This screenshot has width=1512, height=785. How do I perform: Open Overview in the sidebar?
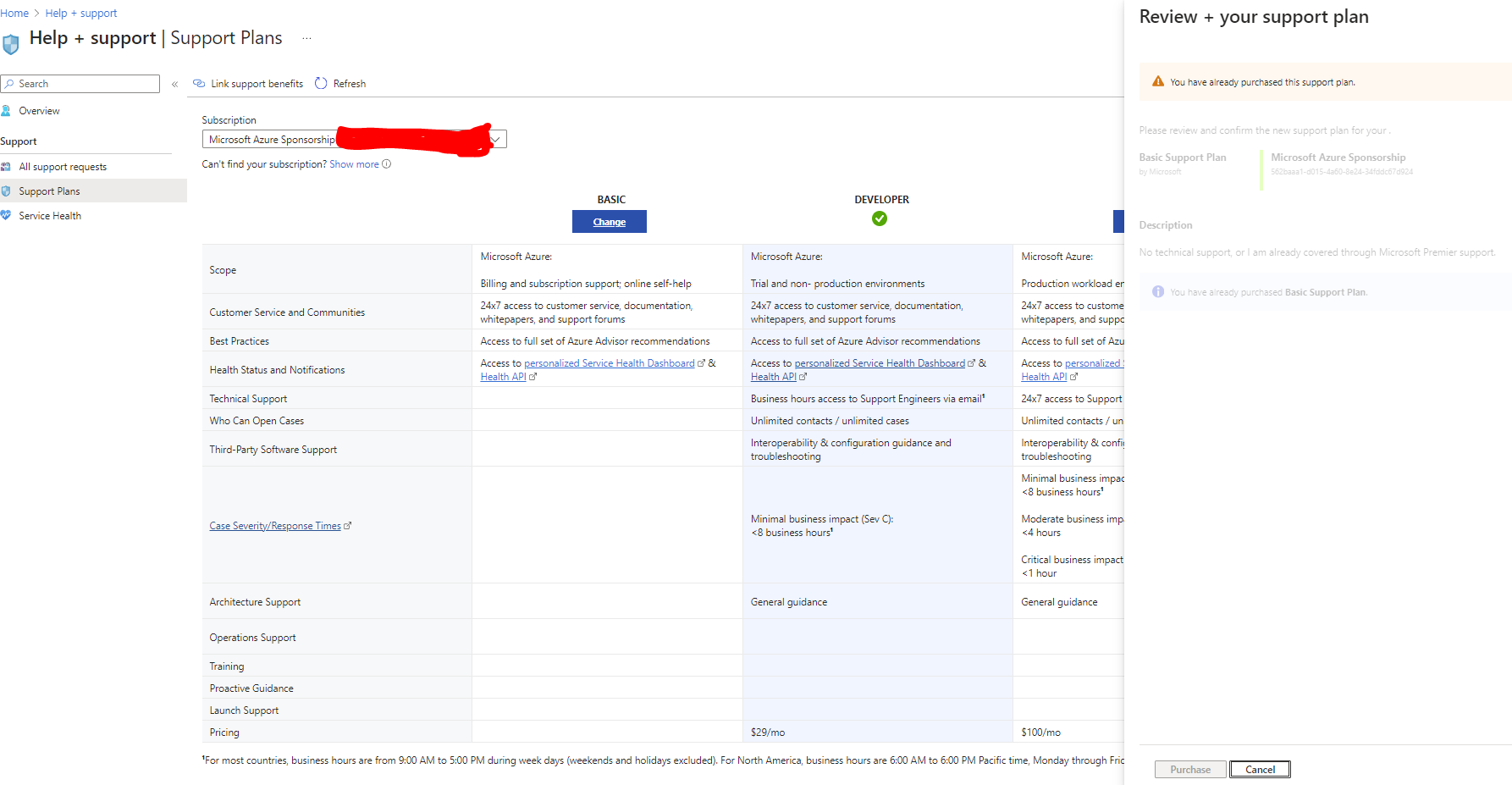click(39, 111)
